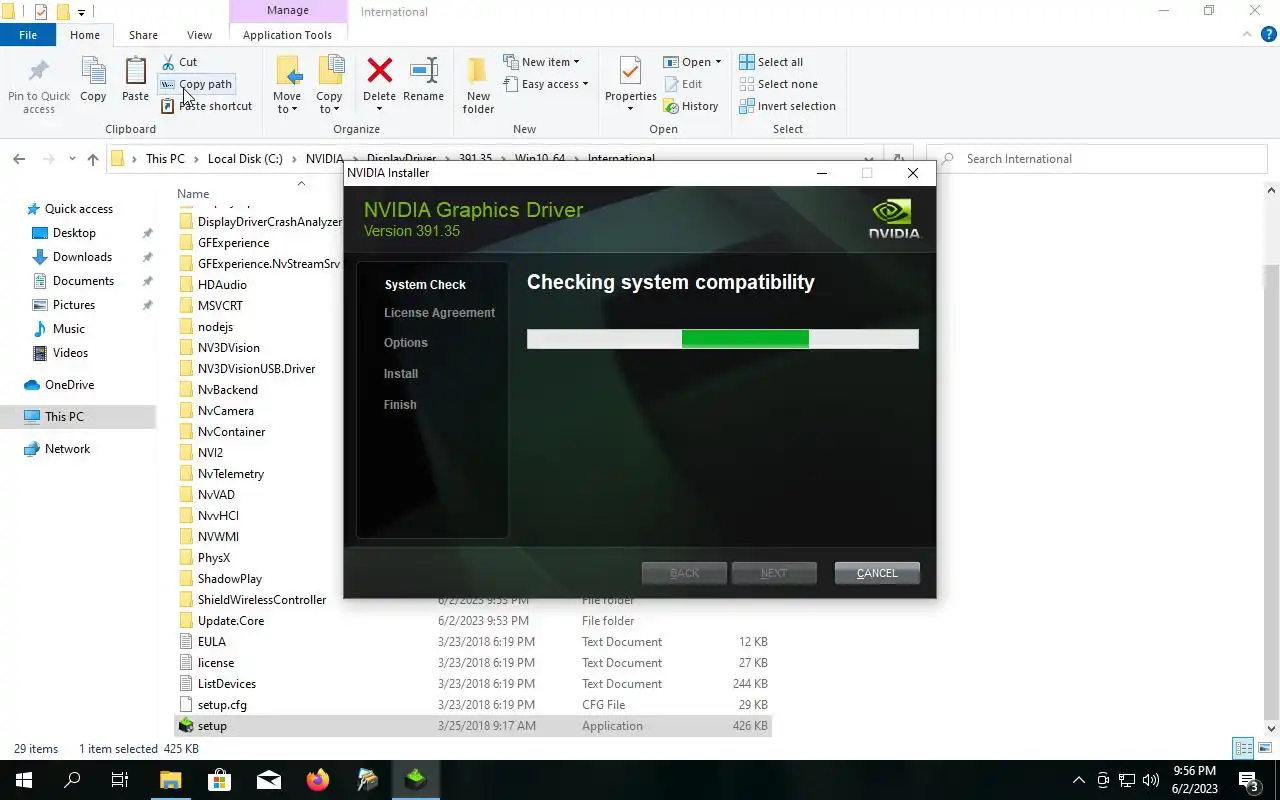Select Music in navigation pane
Screen dimensions: 1280x800
(x=68, y=329)
